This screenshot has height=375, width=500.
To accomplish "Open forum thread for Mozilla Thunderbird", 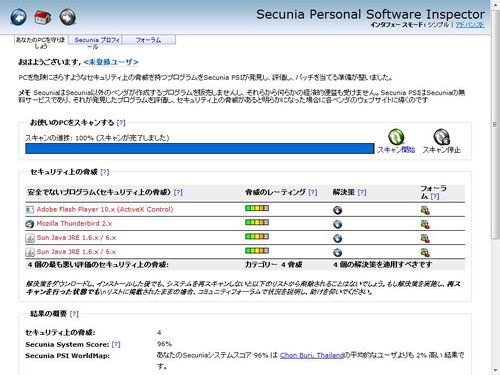I will [425, 224].
